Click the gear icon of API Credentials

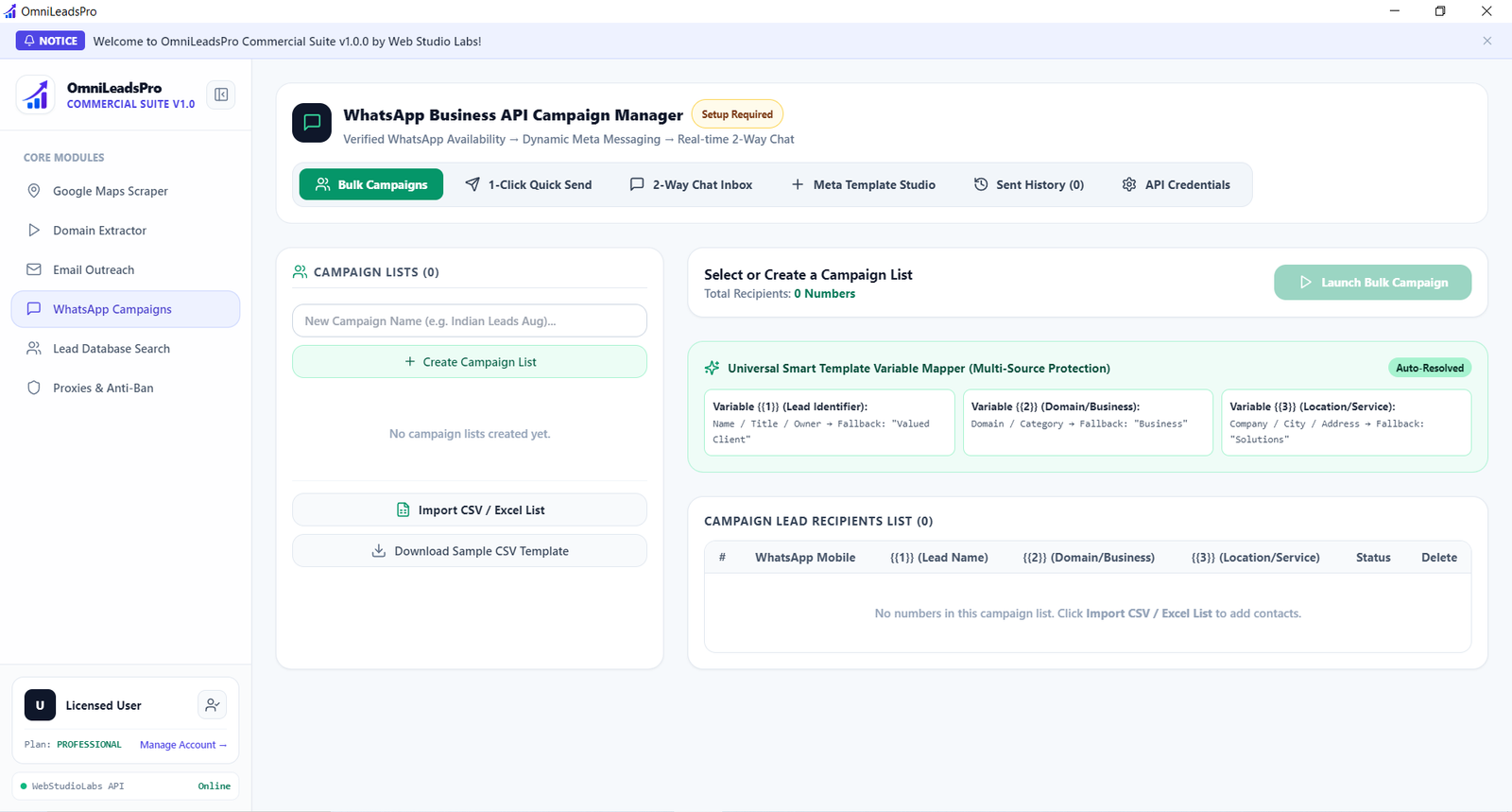click(x=1129, y=184)
